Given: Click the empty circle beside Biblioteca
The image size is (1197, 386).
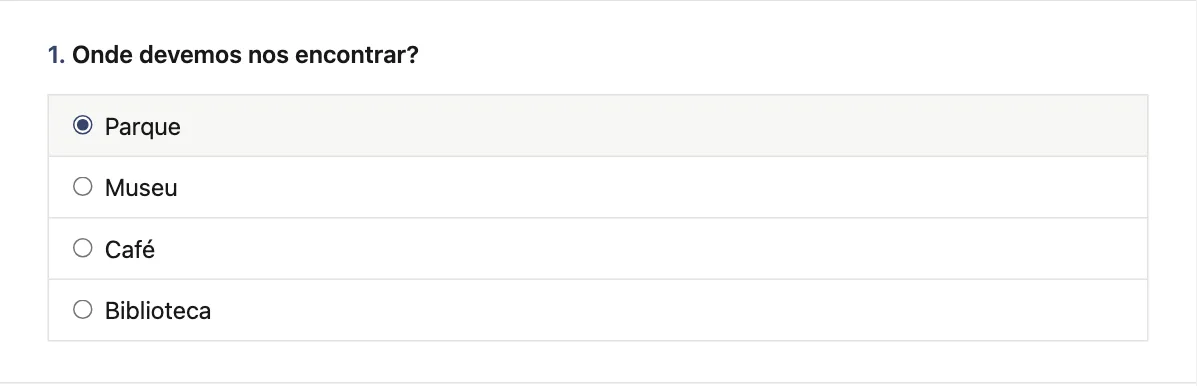Looking at the screenshot, I should point(82,310).
